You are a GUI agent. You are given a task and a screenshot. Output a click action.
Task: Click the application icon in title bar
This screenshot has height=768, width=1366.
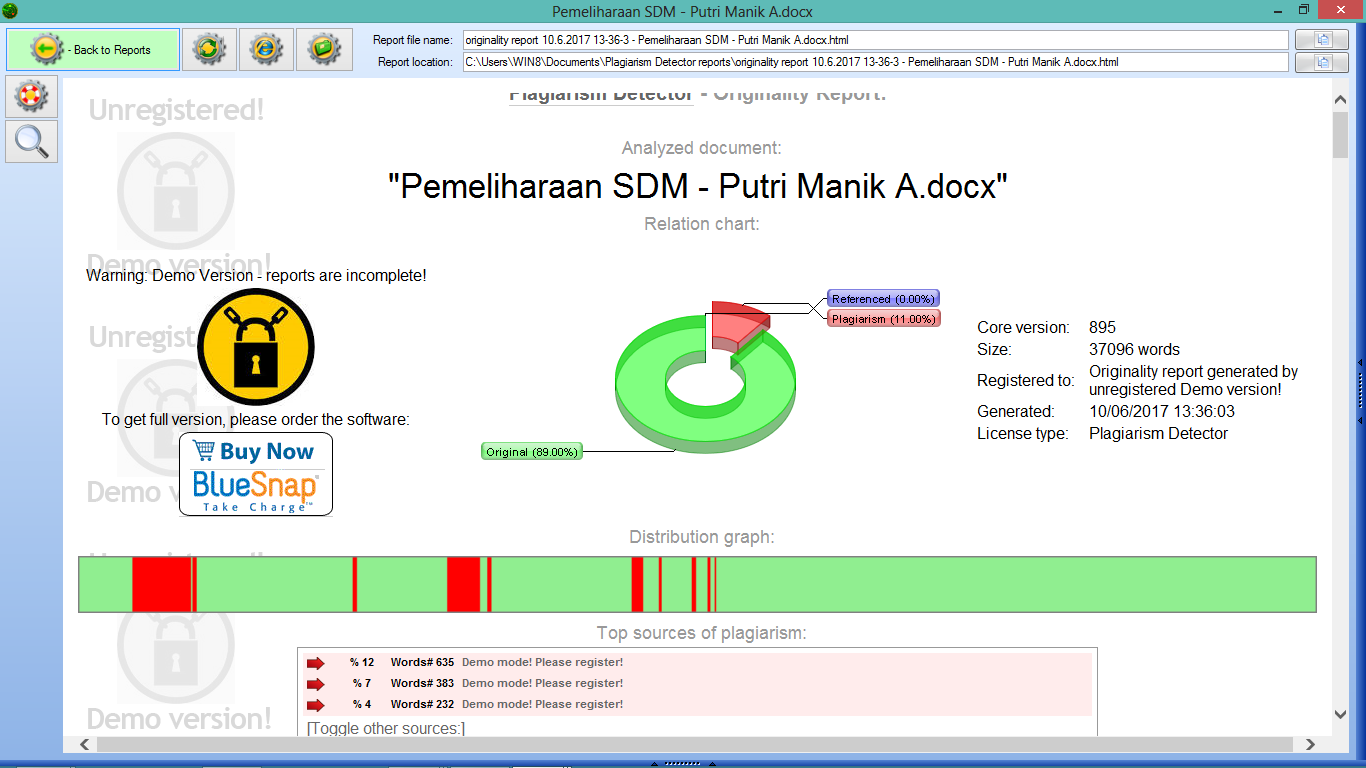10,10
